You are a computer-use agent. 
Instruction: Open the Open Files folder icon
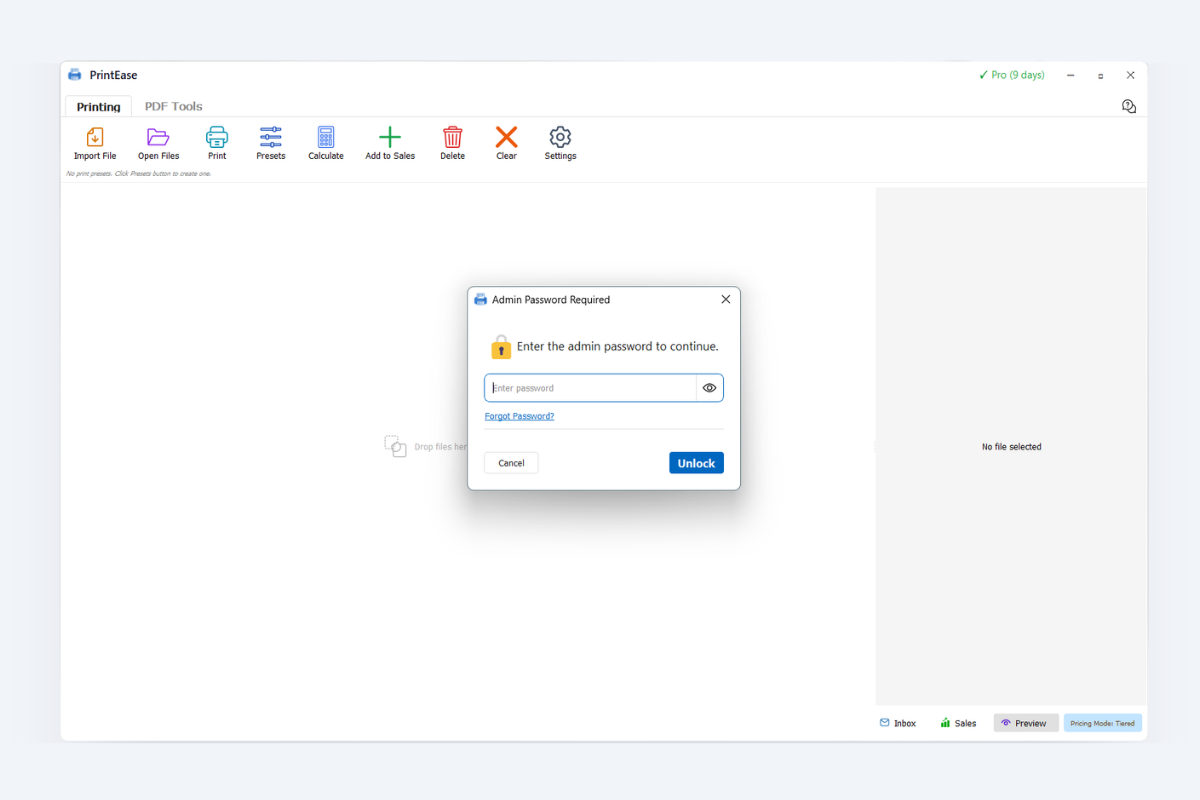[x=158, y=138]
